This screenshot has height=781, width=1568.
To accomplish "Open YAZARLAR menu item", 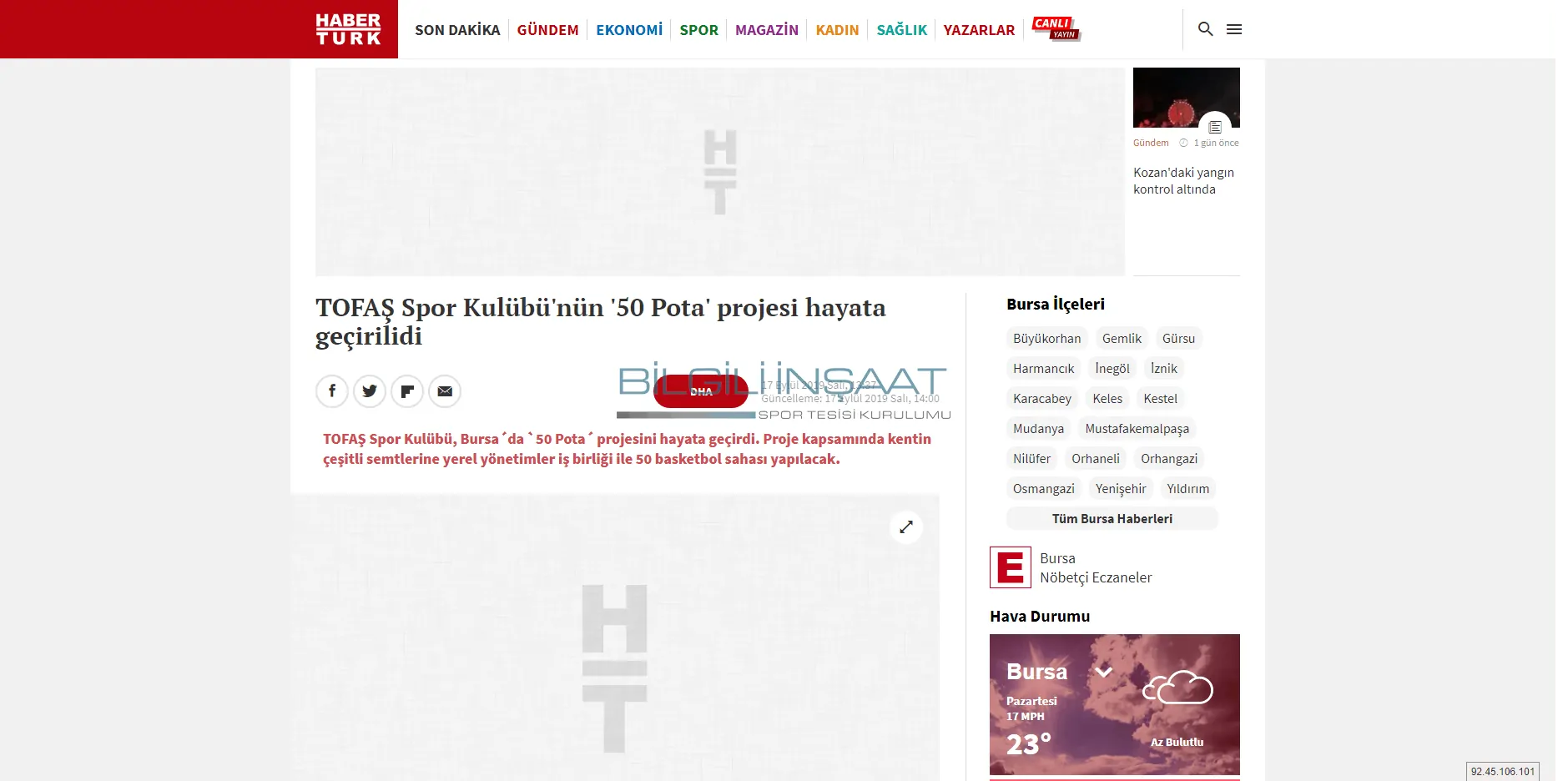I will [x=979, y=30].
